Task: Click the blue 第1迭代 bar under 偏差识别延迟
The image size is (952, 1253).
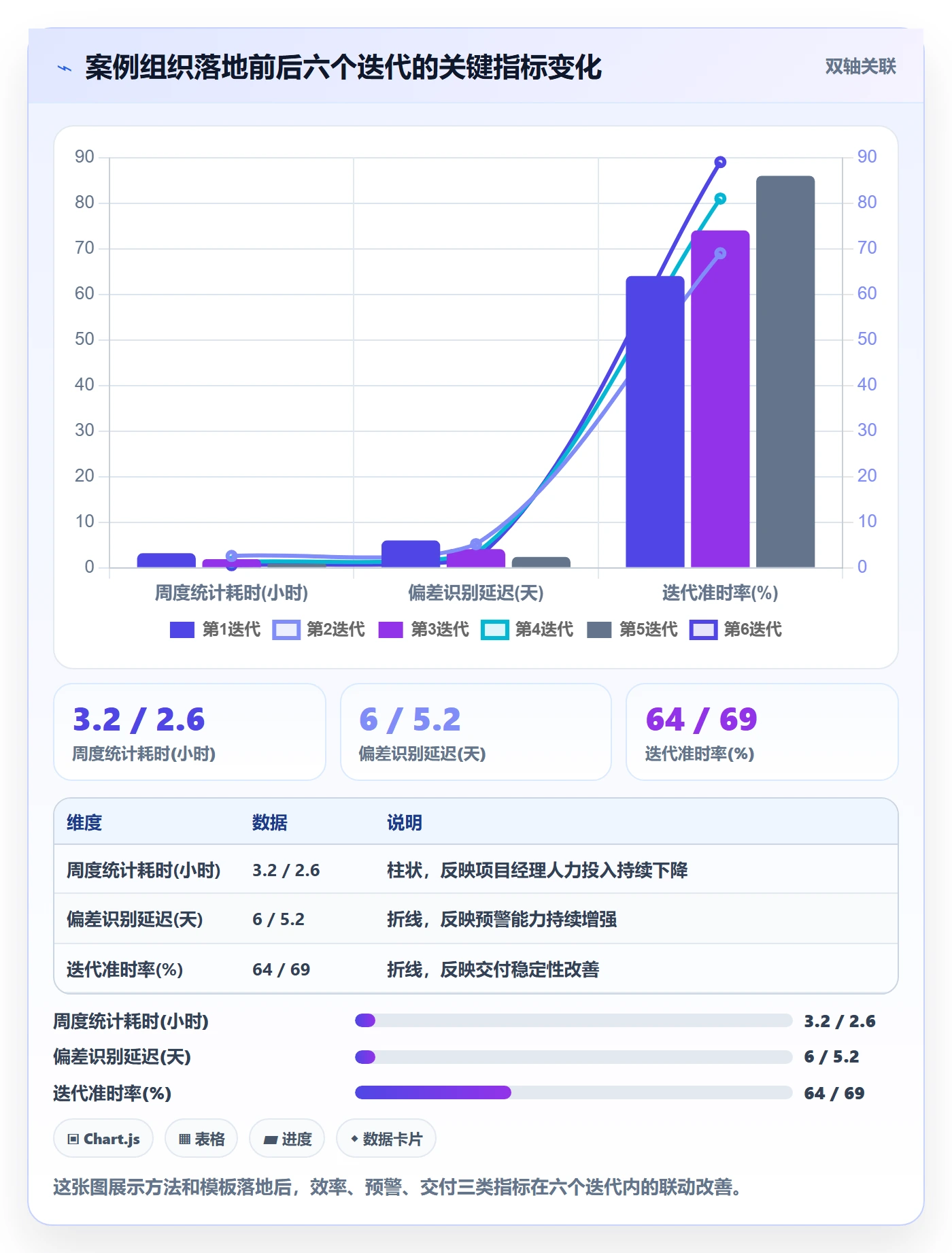Action: (411, 554)
